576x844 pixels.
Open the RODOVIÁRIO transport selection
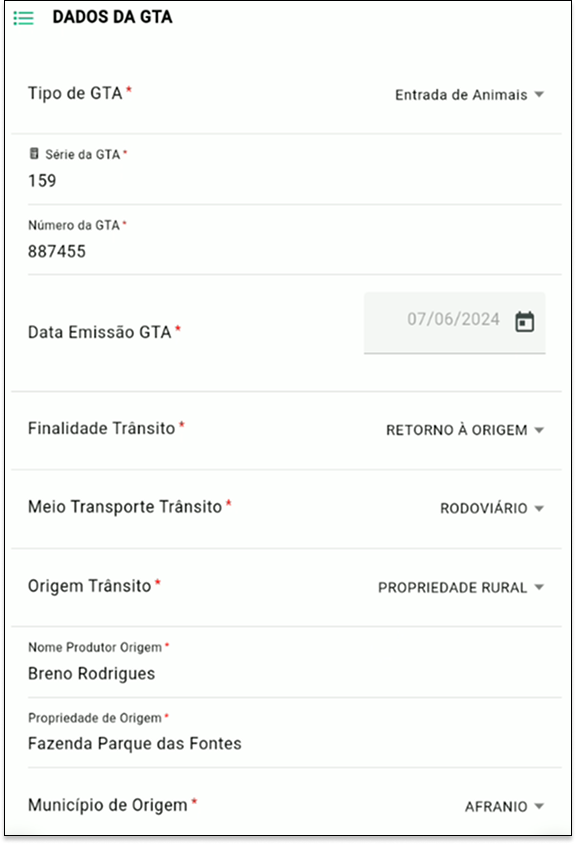(x=483, y=508)
